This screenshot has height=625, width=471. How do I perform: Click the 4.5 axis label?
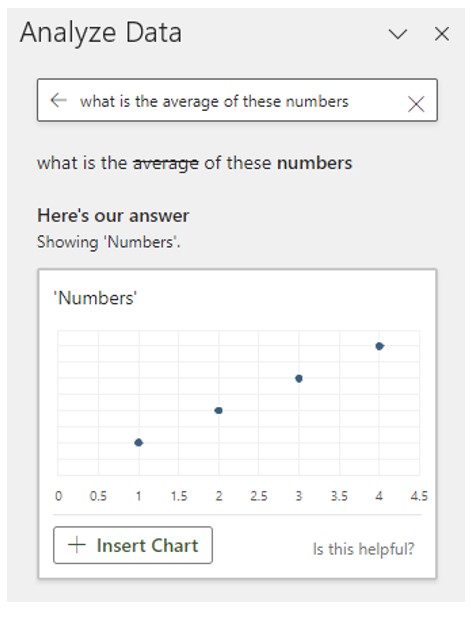(x=419, y=496)
